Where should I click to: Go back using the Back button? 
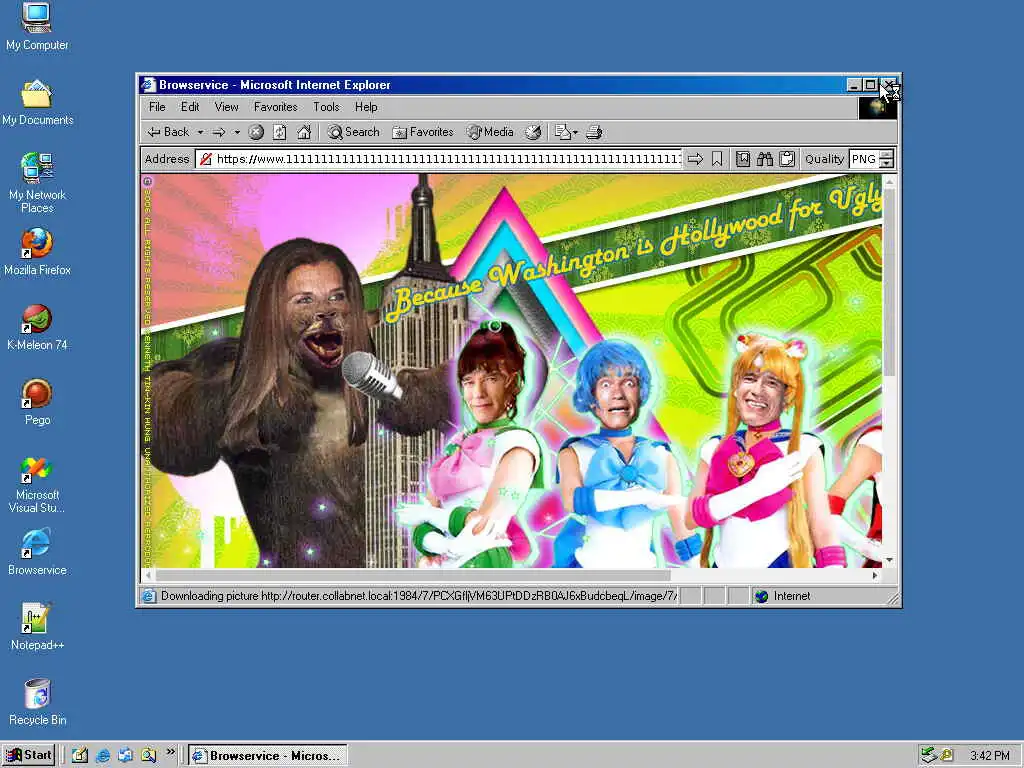(168, 132)
